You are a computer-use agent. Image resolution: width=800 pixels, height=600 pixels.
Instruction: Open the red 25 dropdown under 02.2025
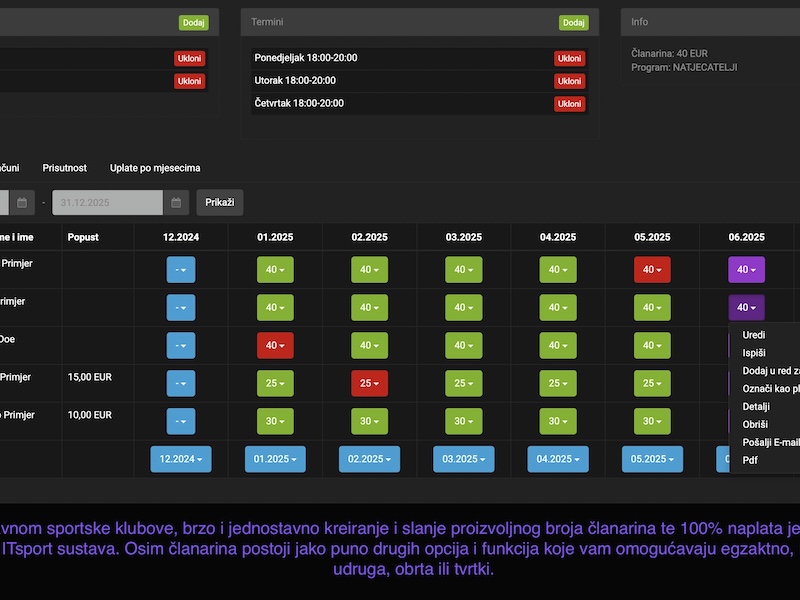[x=369, y=384]
